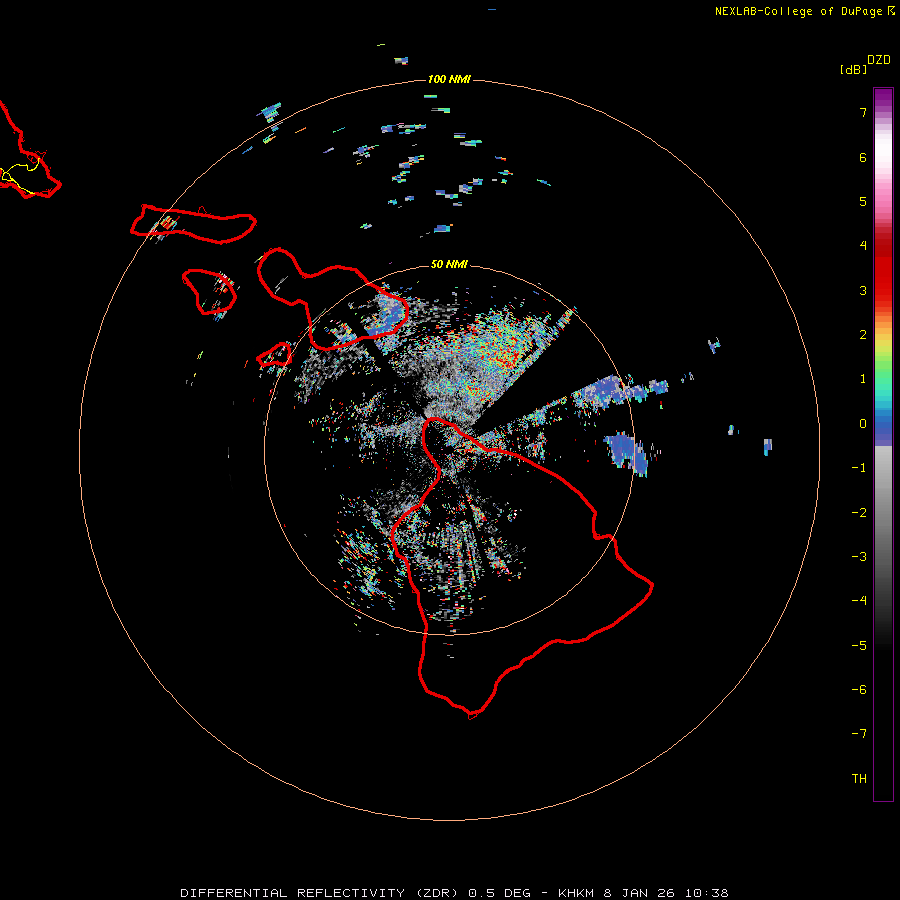Click the -6 value on the scale
This screenshot has height=900, width=900.
[x=859, y=690]
